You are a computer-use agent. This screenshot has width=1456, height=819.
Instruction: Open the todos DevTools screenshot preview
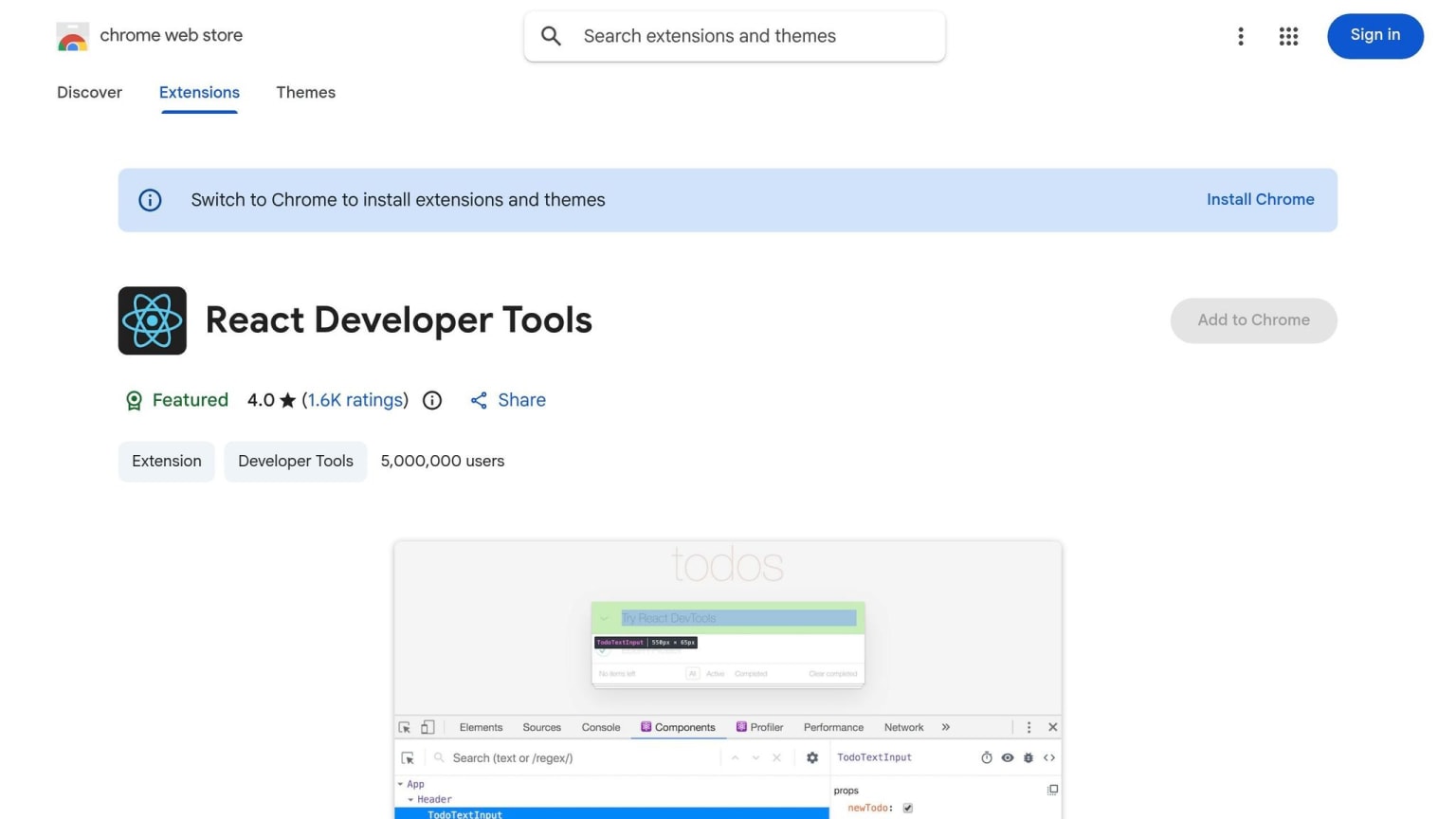(x=728, y=680)
